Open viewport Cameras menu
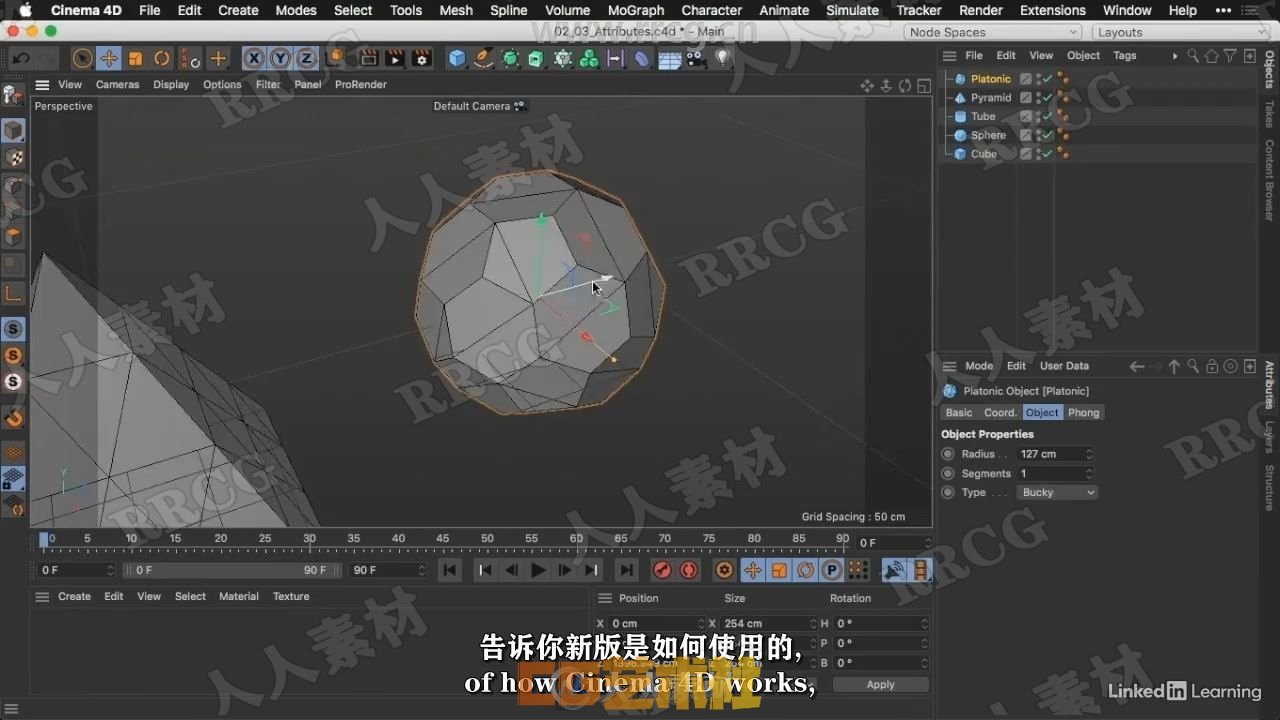Viewport: 1280px width, 720px height. 117,85
